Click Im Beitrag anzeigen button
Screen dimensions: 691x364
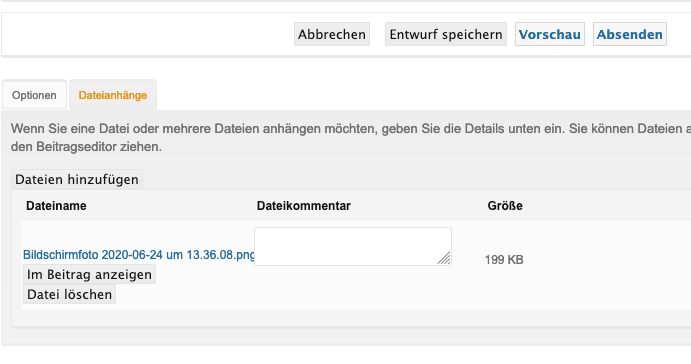[89, 274]
